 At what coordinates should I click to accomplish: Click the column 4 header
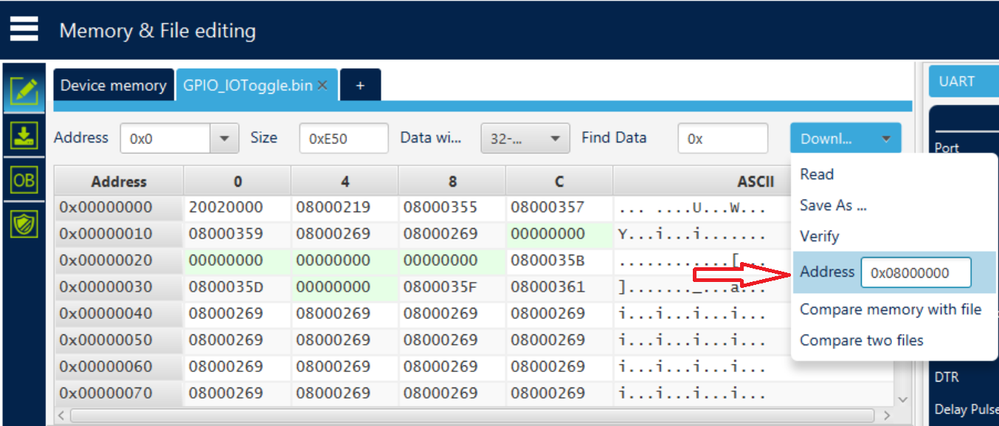[x=345, y=181]
